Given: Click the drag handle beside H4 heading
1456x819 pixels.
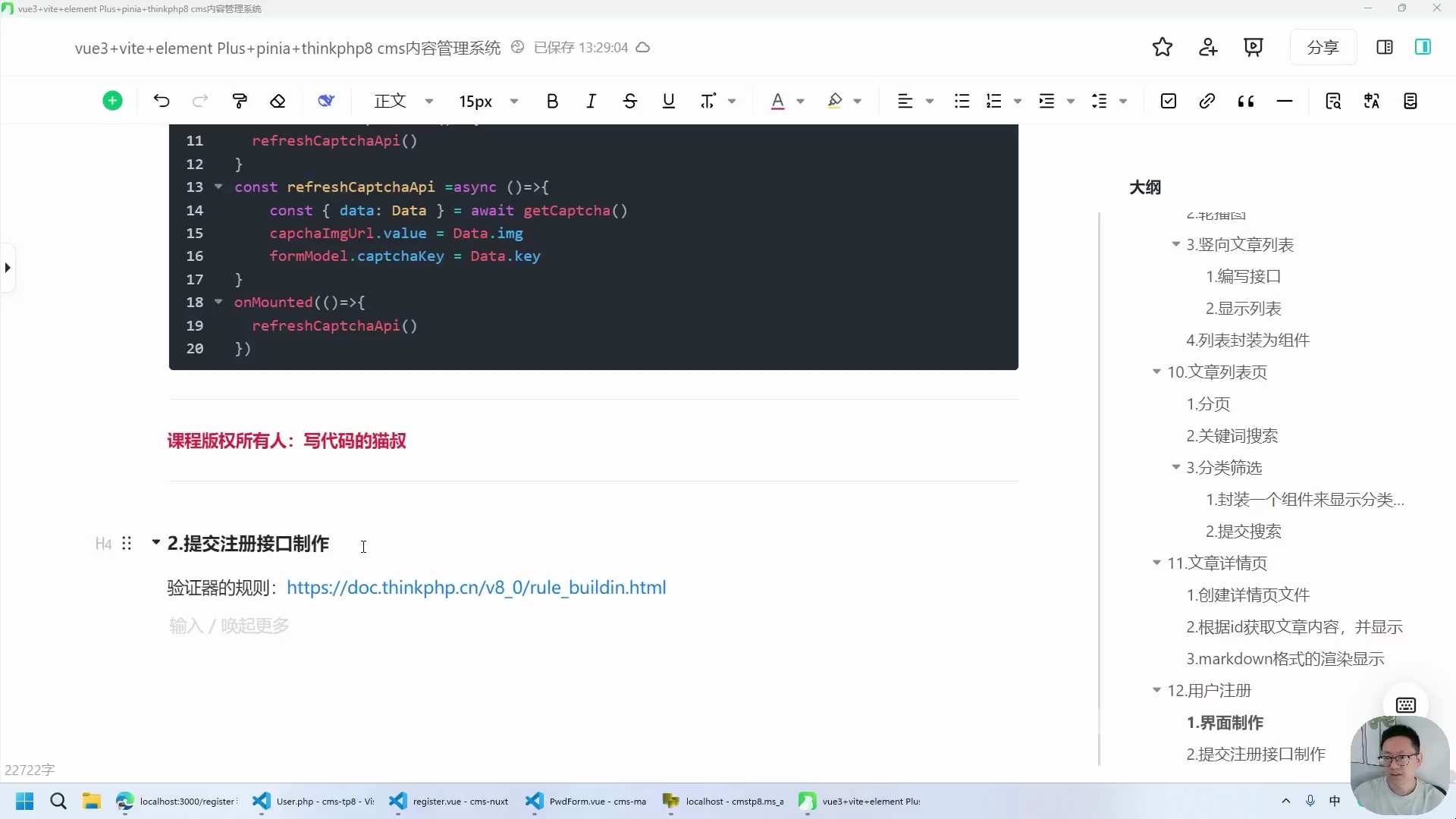Looking at the screenshot, I should [x=127, y=543].
